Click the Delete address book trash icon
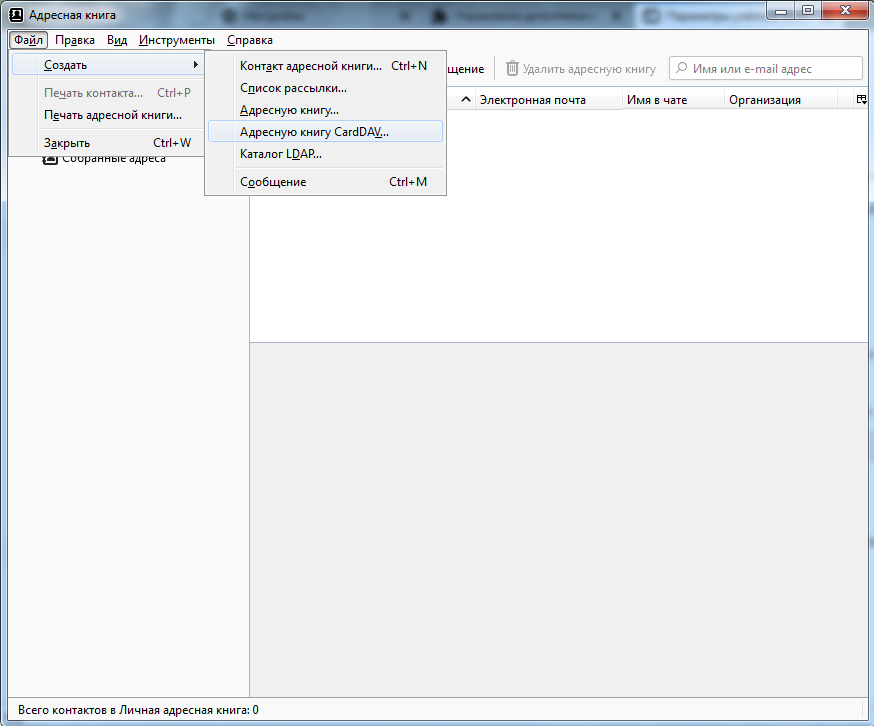 click(x=512, y=69)
